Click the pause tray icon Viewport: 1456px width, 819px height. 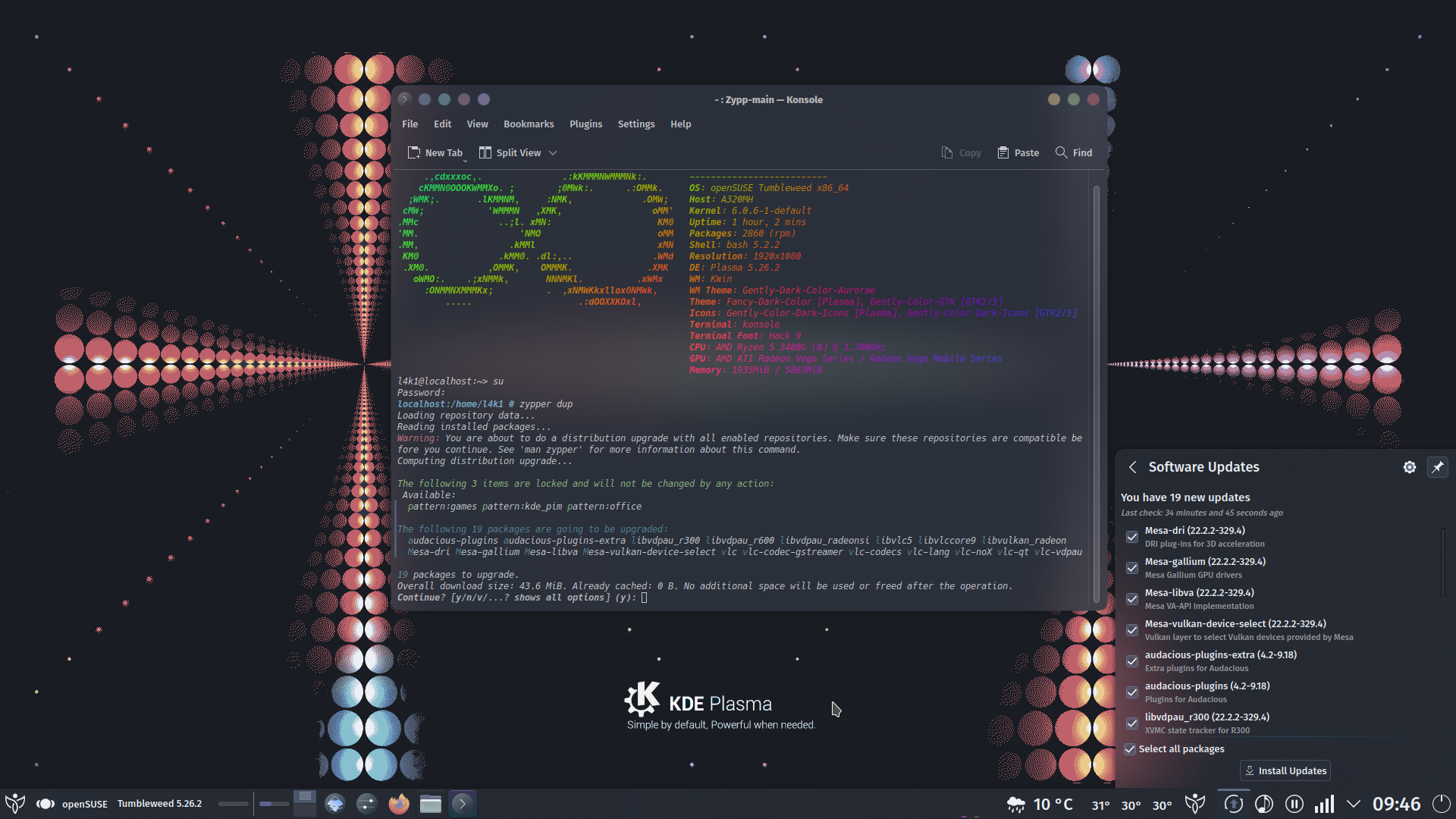click(x=1294, y=804)
